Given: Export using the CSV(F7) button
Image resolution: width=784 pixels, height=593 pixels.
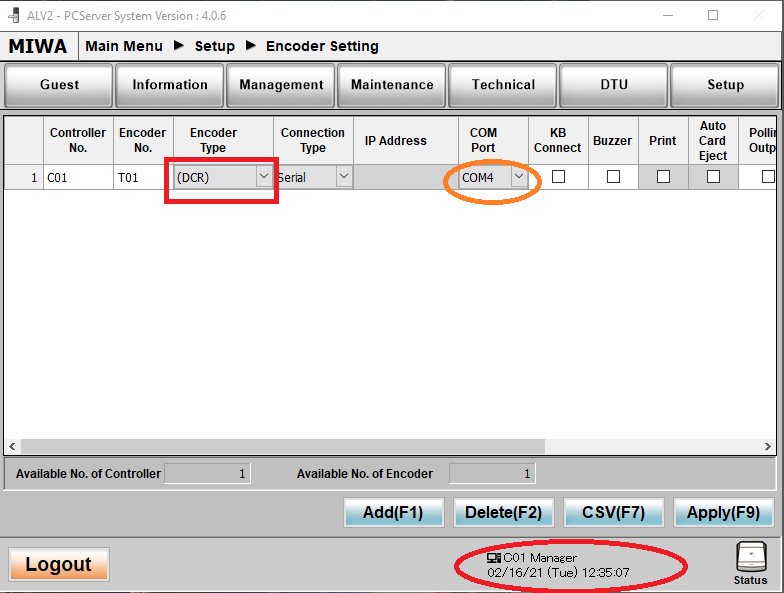Looking at the screenshot, I should [613, 513].
